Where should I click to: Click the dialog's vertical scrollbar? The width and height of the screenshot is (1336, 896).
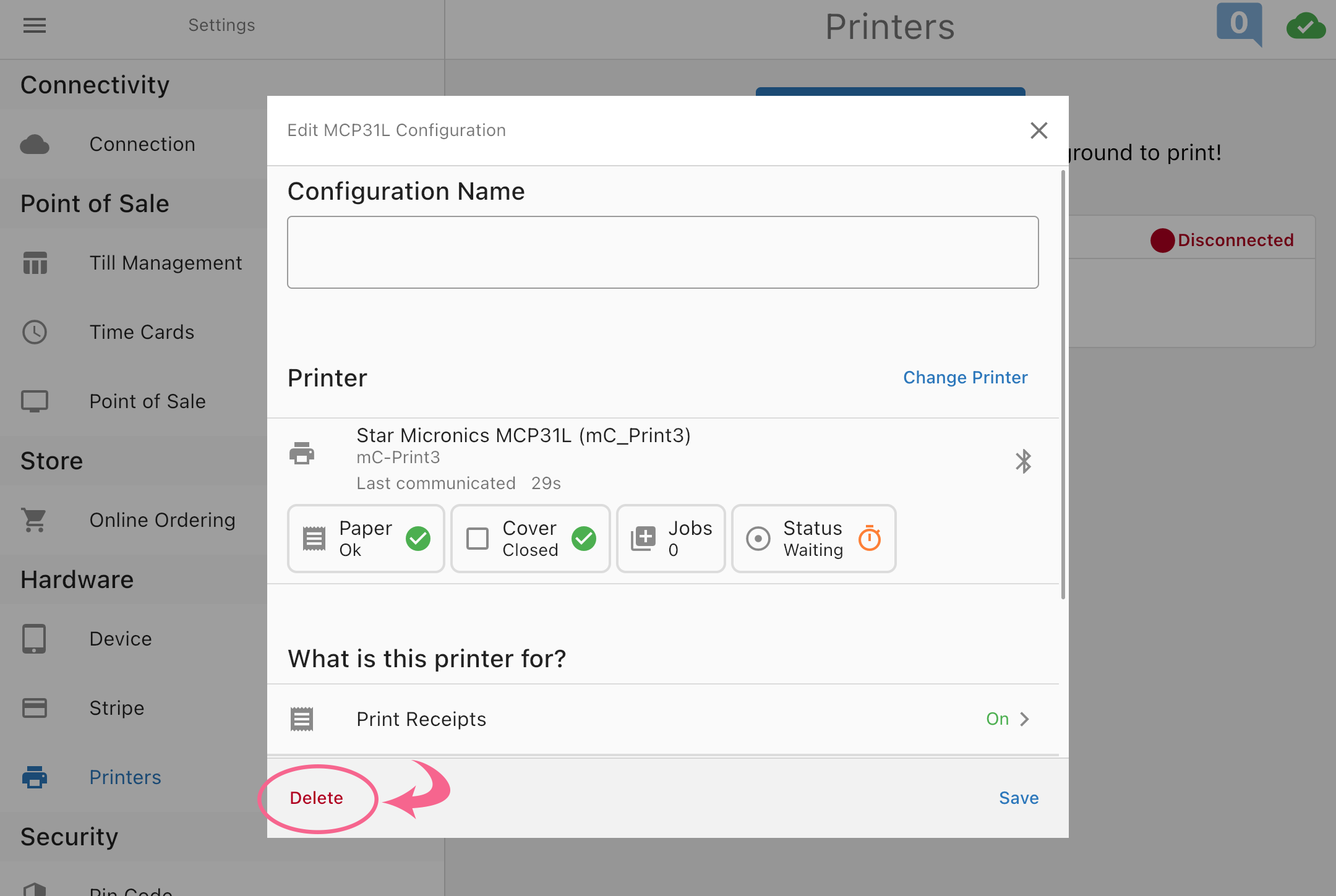click(1063, 383)
